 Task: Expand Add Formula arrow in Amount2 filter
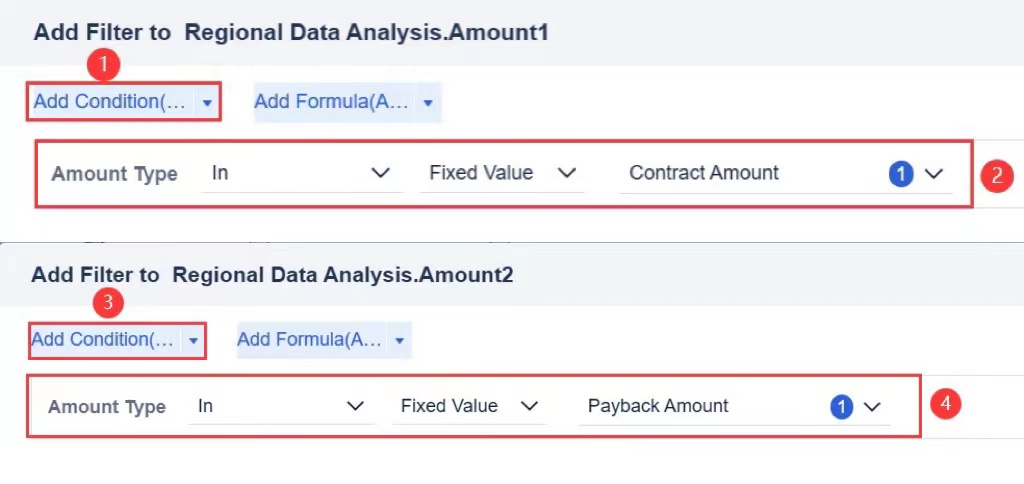click(399, 340)
